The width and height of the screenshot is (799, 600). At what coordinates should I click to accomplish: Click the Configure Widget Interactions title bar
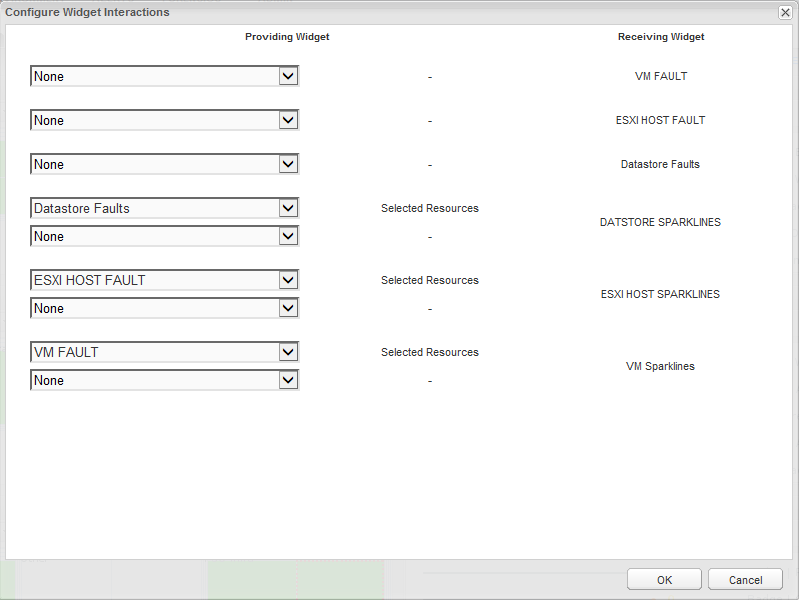[x=400, y=12]
